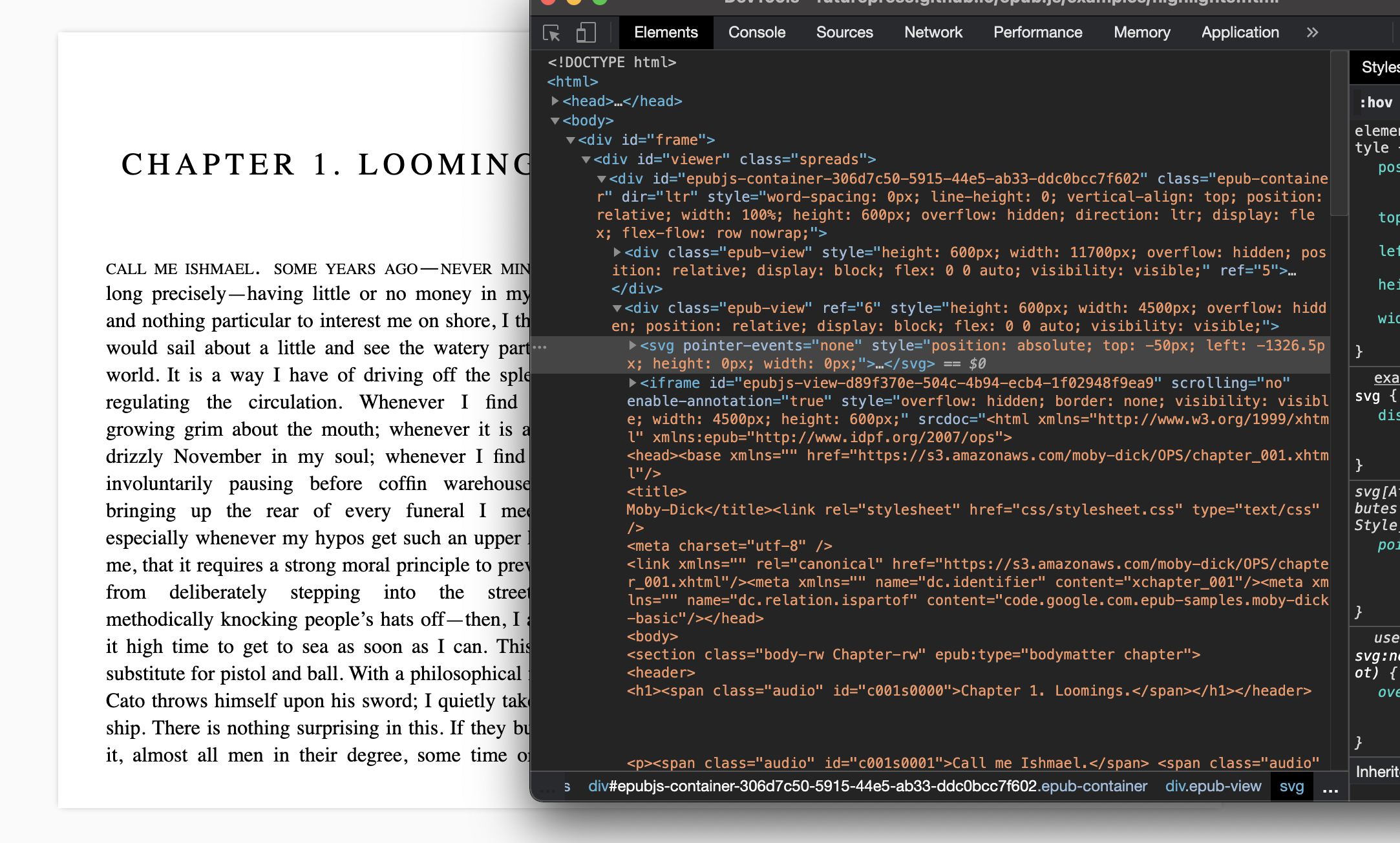1400x843 pixels.
Task: Open the Network panel
Action: tap(933, 32)
